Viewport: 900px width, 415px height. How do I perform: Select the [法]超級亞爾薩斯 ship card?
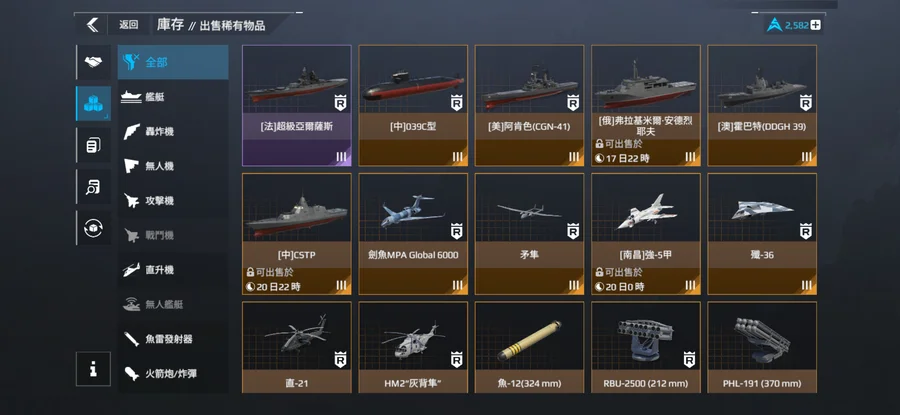point(297,106)
